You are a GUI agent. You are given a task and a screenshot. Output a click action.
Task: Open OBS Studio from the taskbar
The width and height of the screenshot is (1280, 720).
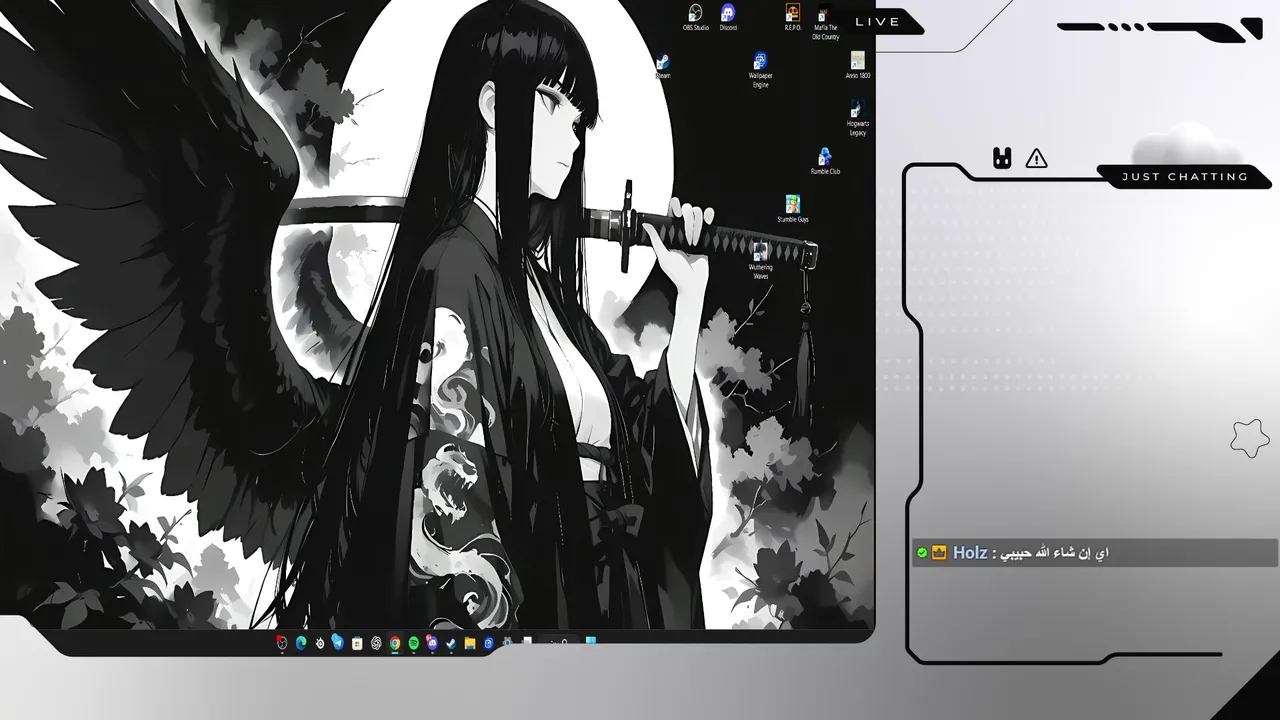282,643
